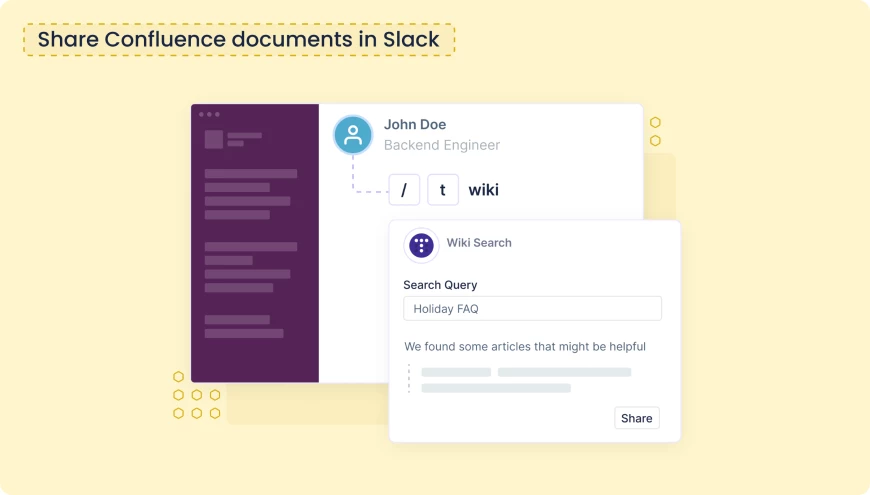The image size is (870, 495).
Task: Focus the Search Query field with Holiday FAQ
Action: pyautogui.click(x=532, y=309)
